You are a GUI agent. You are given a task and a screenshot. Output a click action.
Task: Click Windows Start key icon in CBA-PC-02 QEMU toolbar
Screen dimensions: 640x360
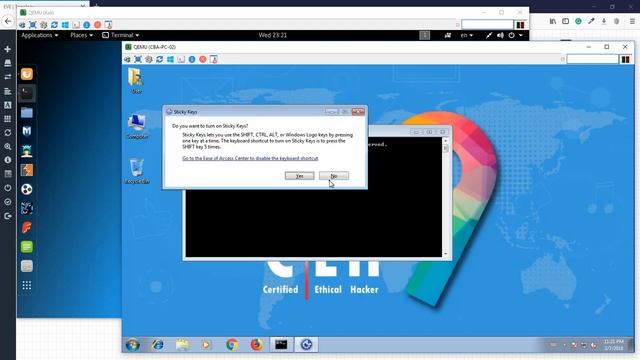[170, 60]
